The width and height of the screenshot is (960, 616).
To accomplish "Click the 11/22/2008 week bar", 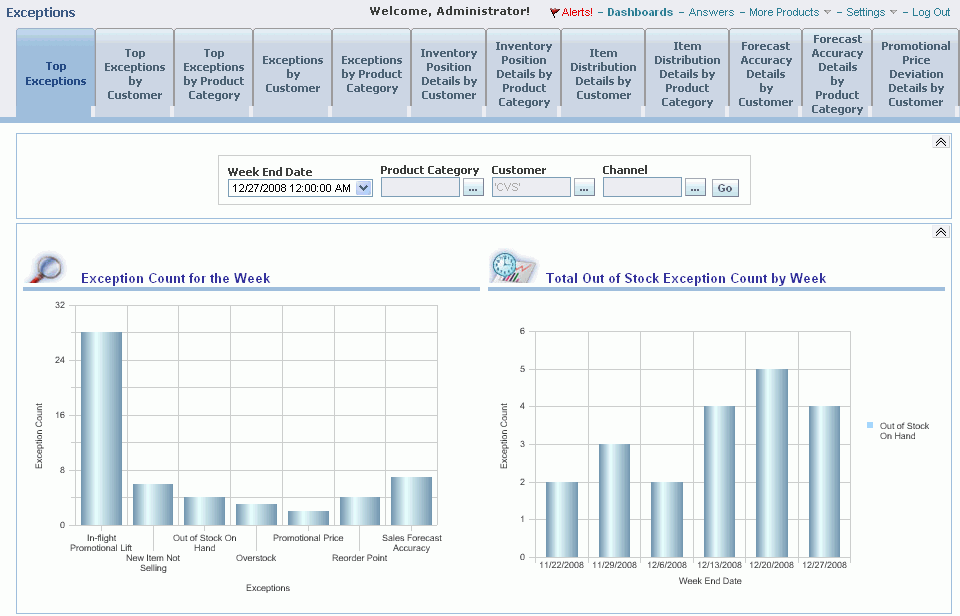I will [562, 519].
